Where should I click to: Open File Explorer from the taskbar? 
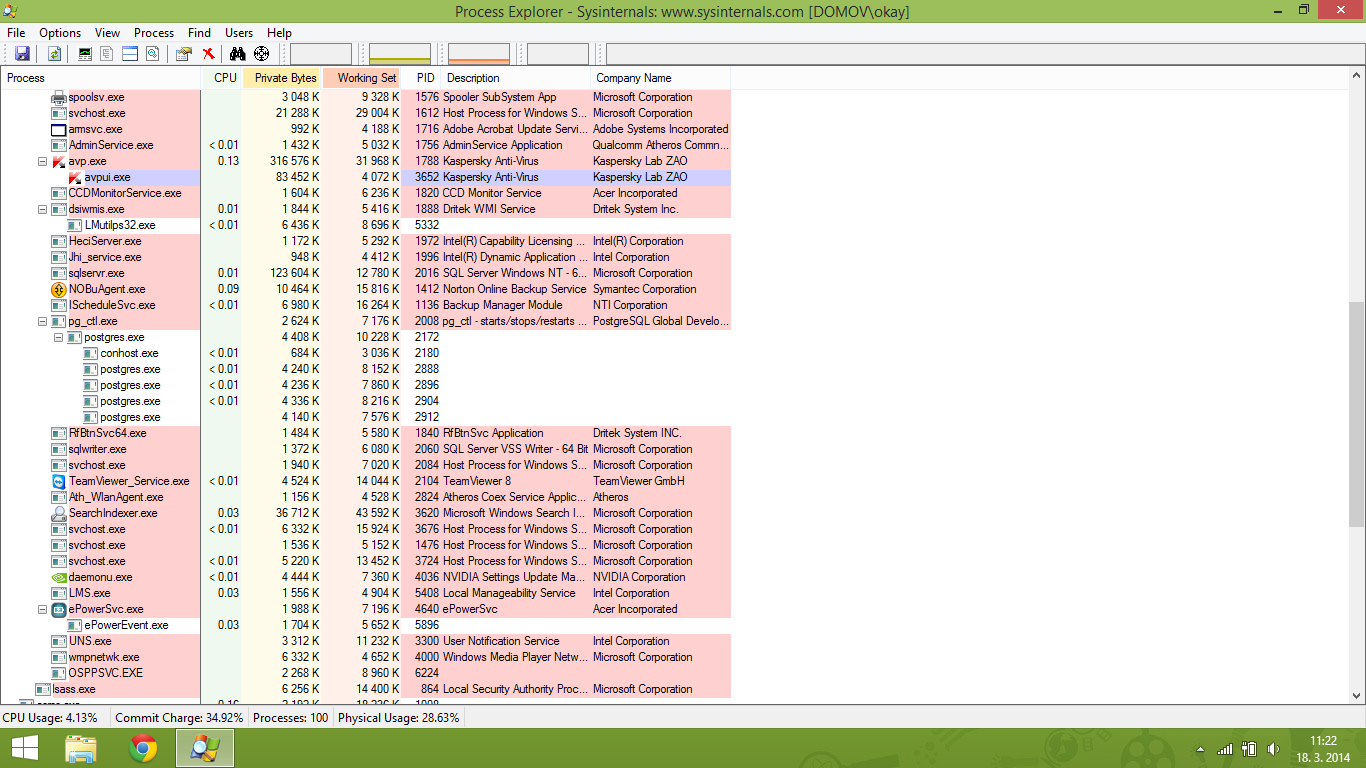81,748
